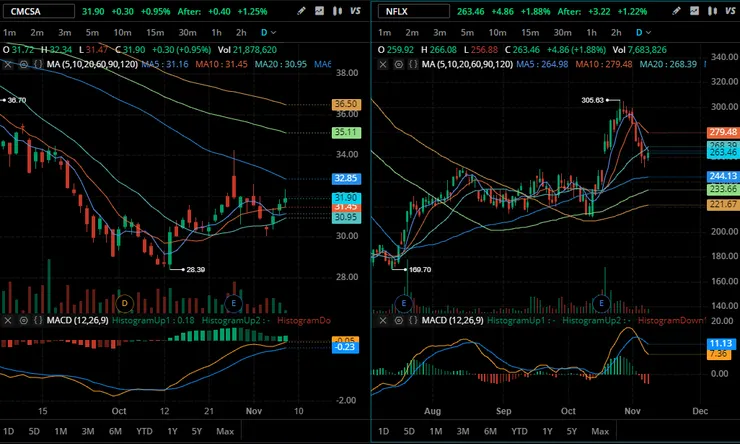Viewport: 740px width, 444px height.
Task: Click HistogramUp1 : 0.18 on CMCSA MACD
Action: click(153, 320)
